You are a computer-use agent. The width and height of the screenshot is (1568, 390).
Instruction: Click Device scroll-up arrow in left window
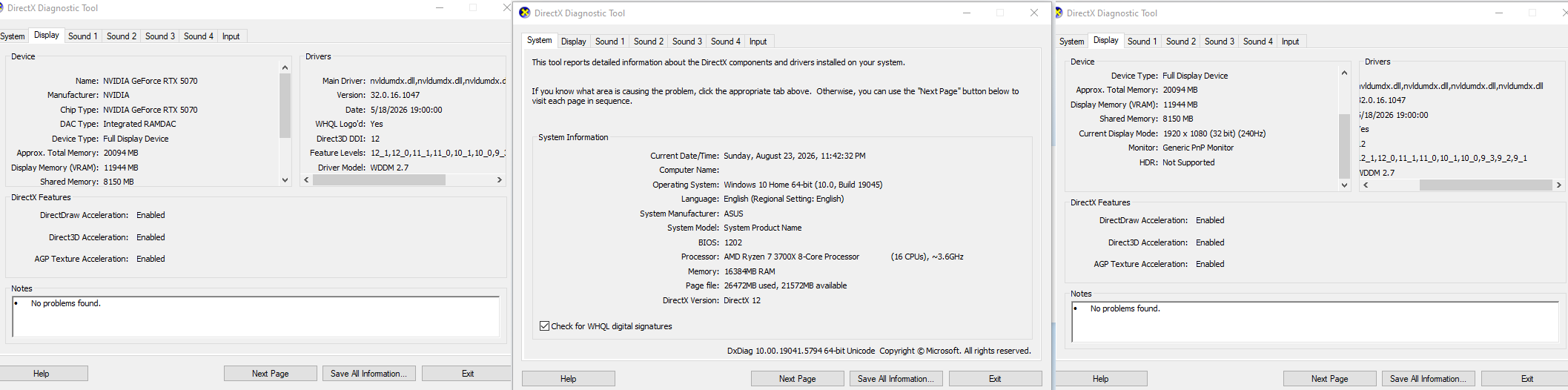[x=285, y=67]
